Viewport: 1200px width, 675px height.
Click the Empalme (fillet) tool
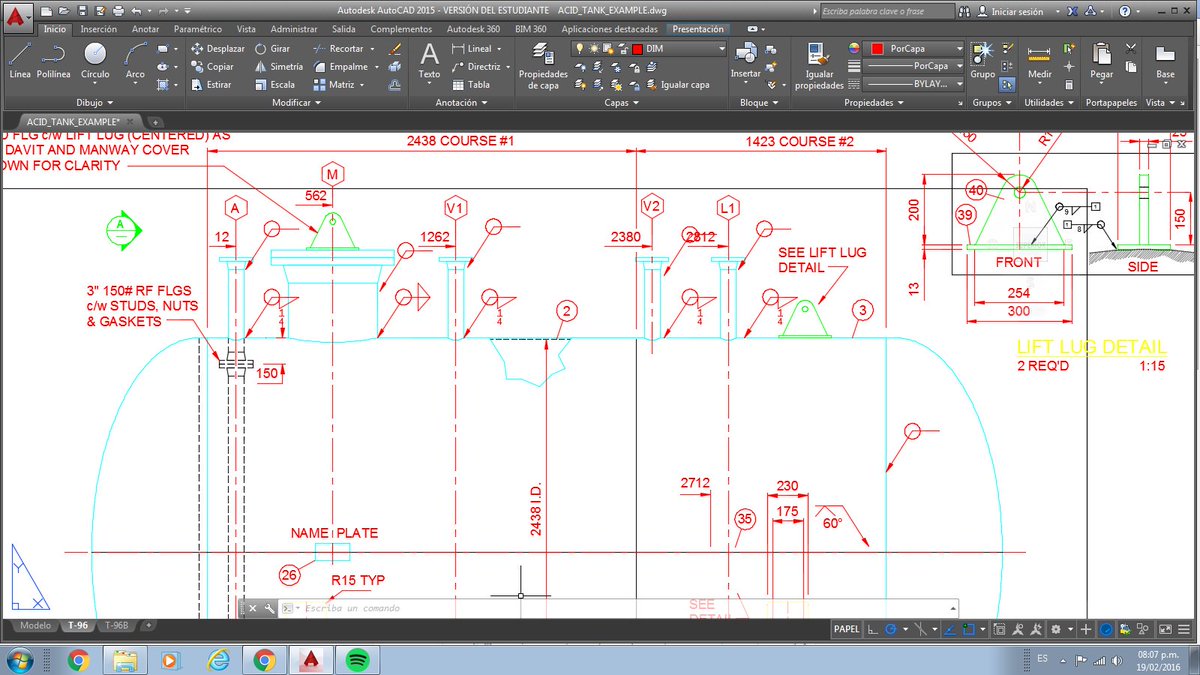point(339,66)
